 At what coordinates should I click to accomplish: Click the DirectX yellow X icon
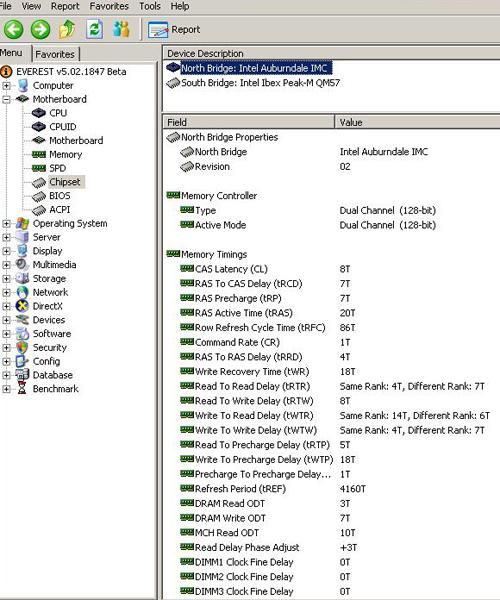click(x=22, y=306)
